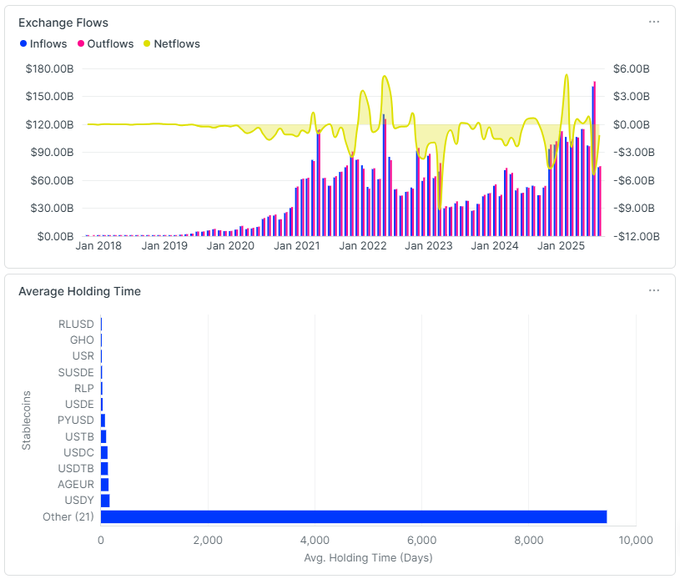Click the Average Holding Time title
This screenshot has height=579, width=680.
click(x=80, y=291)
